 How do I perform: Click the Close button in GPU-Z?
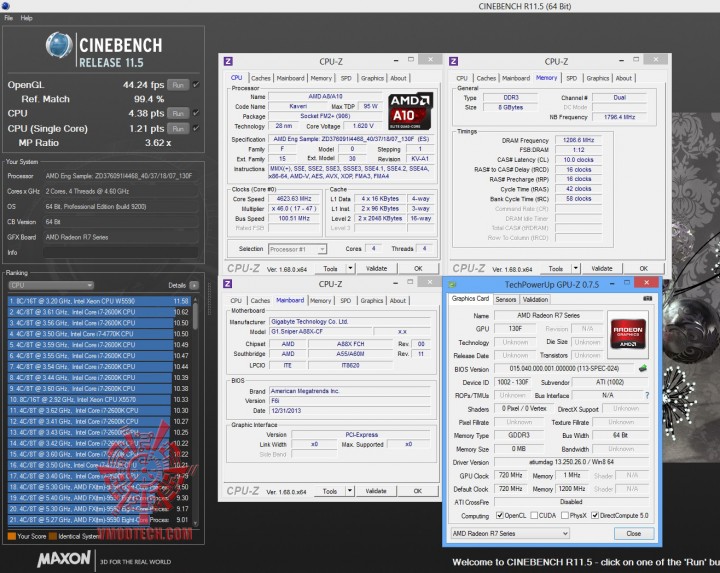(633, 533)
